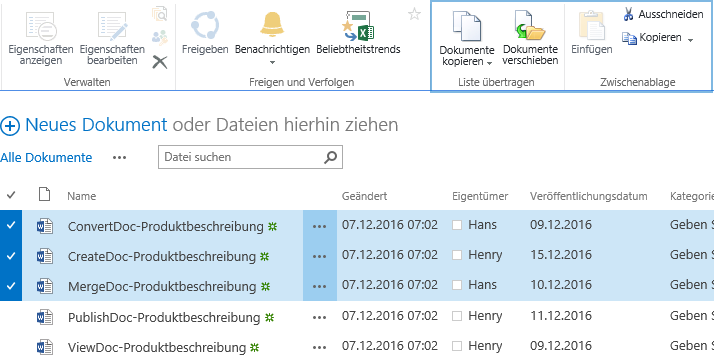The width and height of the screenshot is (714, 362).
Task: Click the Freigeben share icon
Action: click(x=205, y=25)
